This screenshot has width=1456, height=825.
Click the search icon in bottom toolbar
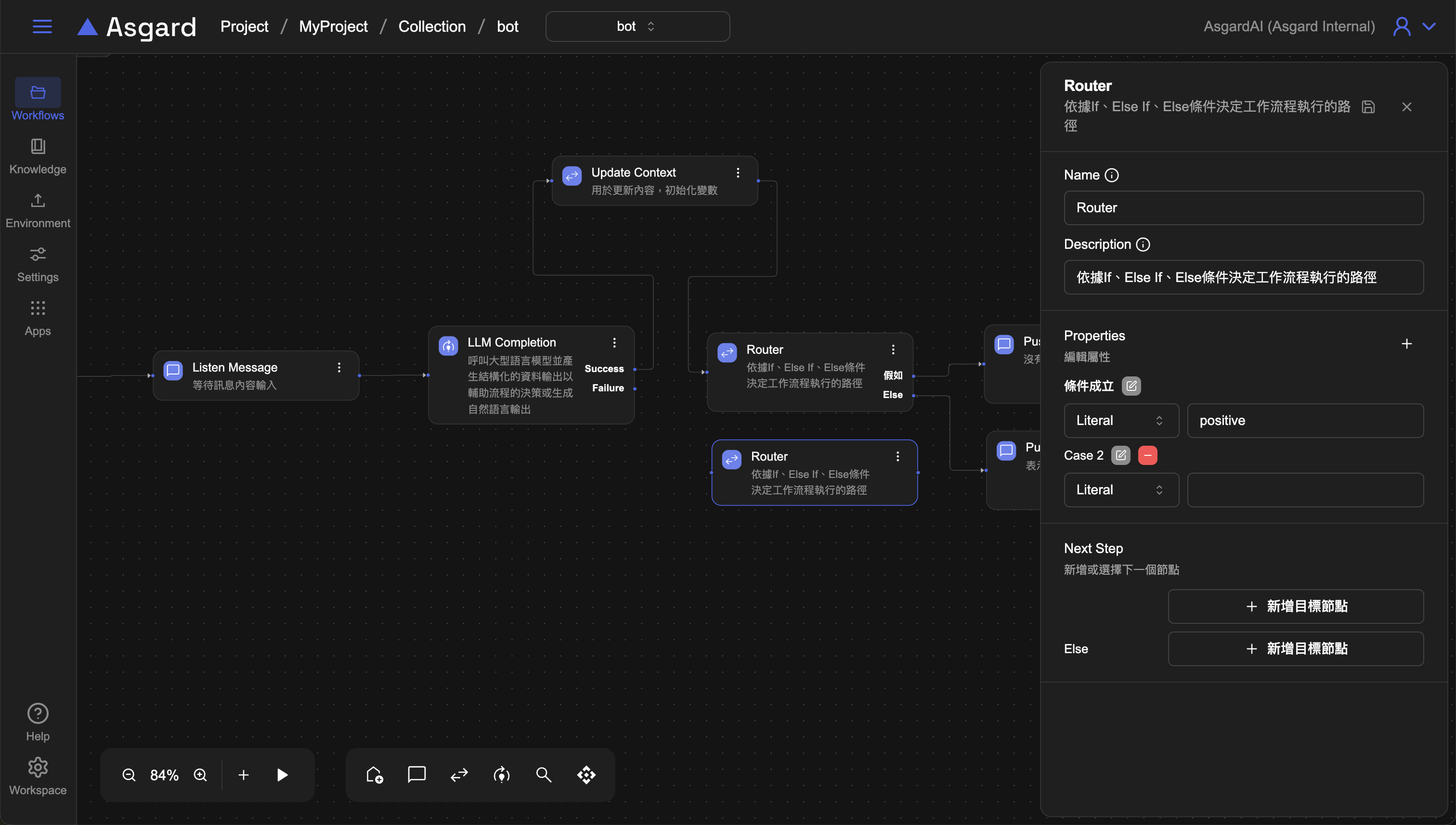(x=544, y=774)
